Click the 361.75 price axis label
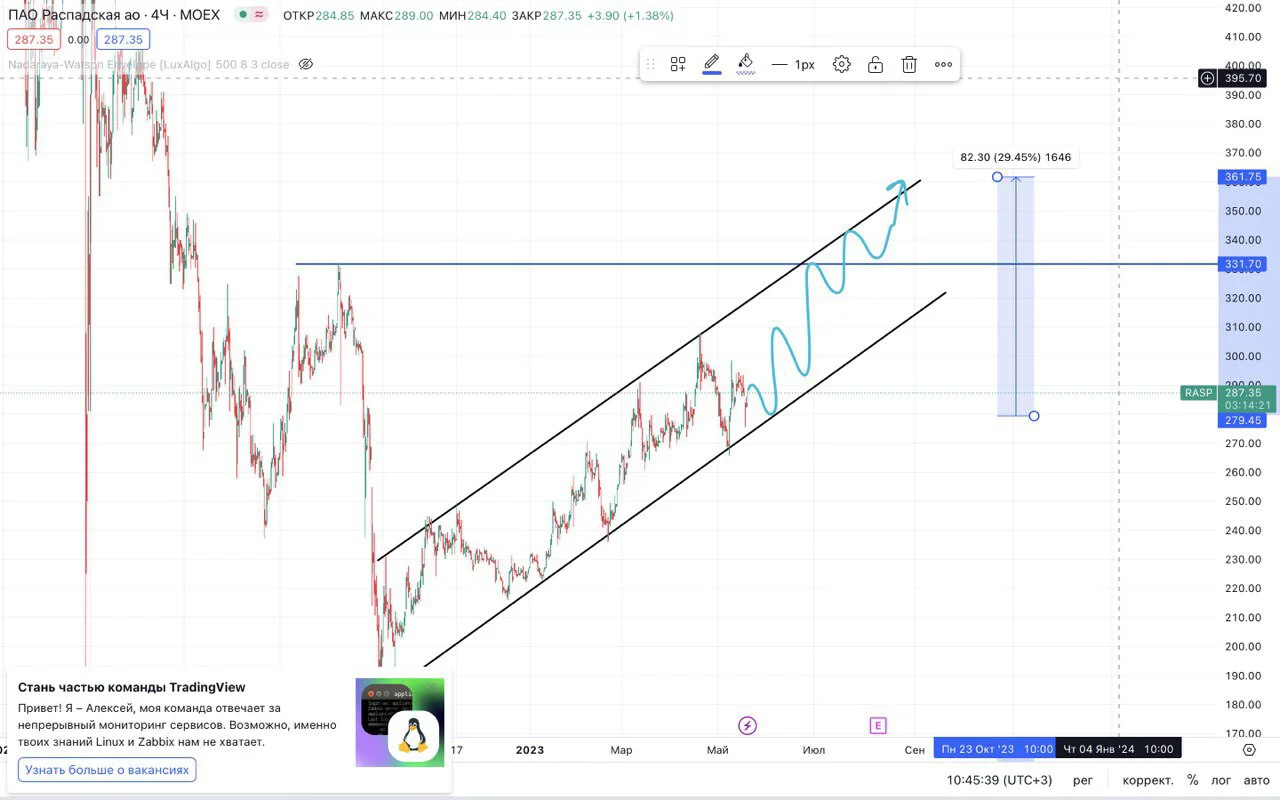Image resolution: width=1280 pixels, height=800 pixels. [x=1242, y=177]
